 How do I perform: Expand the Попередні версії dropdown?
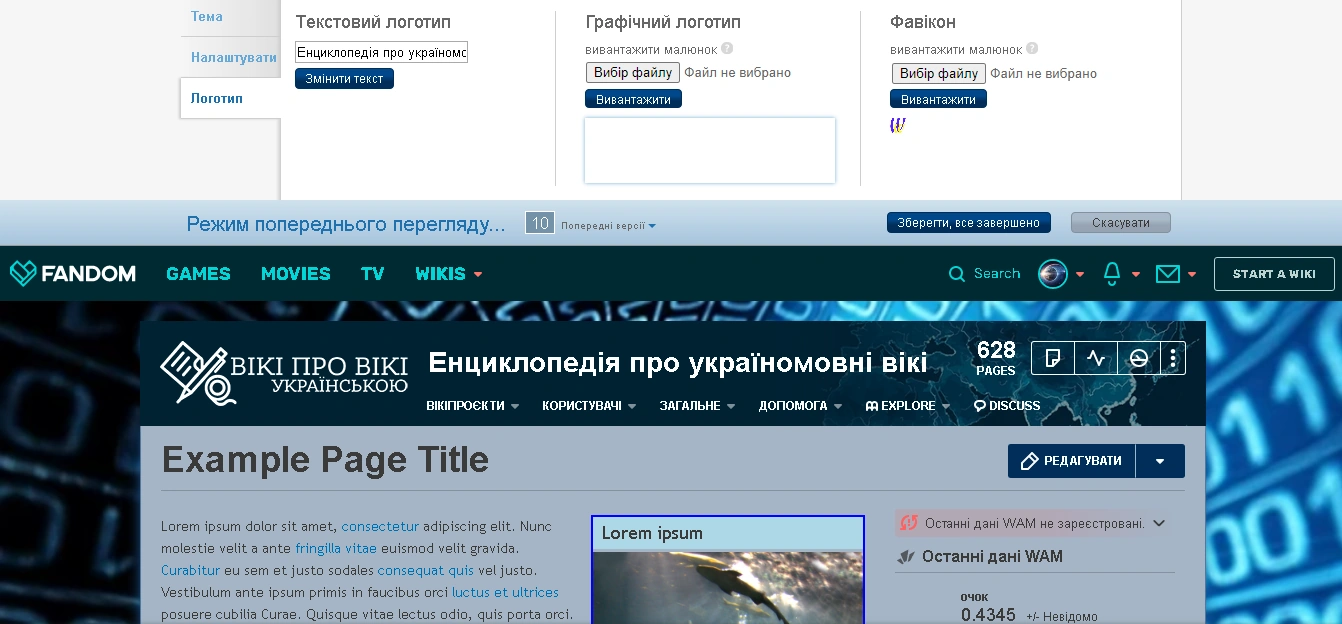pyautogui.click(x=608, y=226)
